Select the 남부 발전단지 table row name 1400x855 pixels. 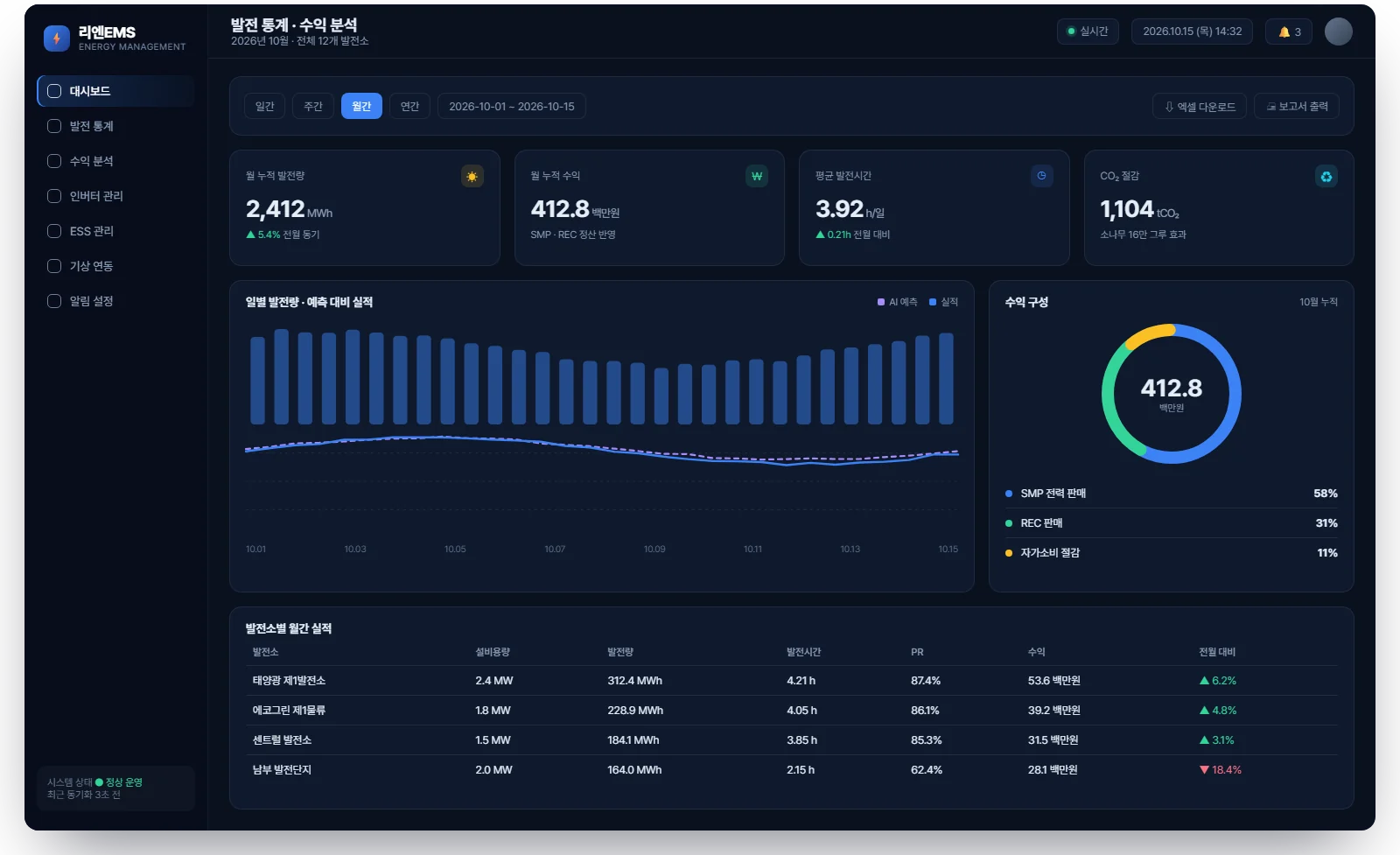[282, 770]
